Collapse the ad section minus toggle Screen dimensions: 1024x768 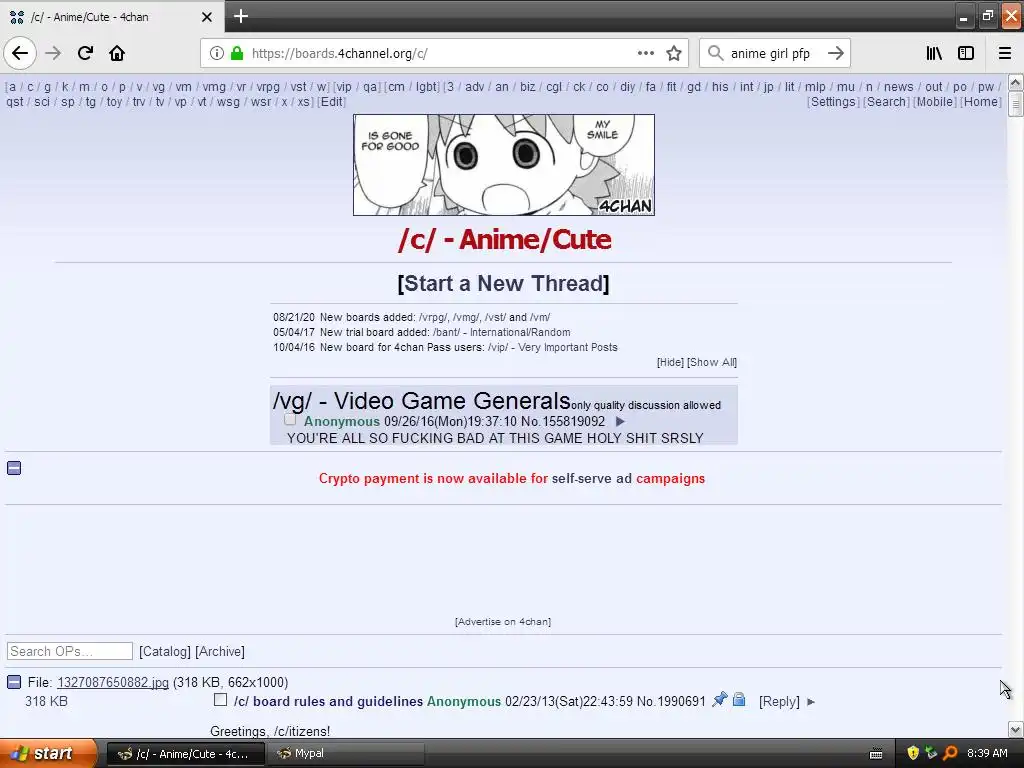click(x=14, y=468)
